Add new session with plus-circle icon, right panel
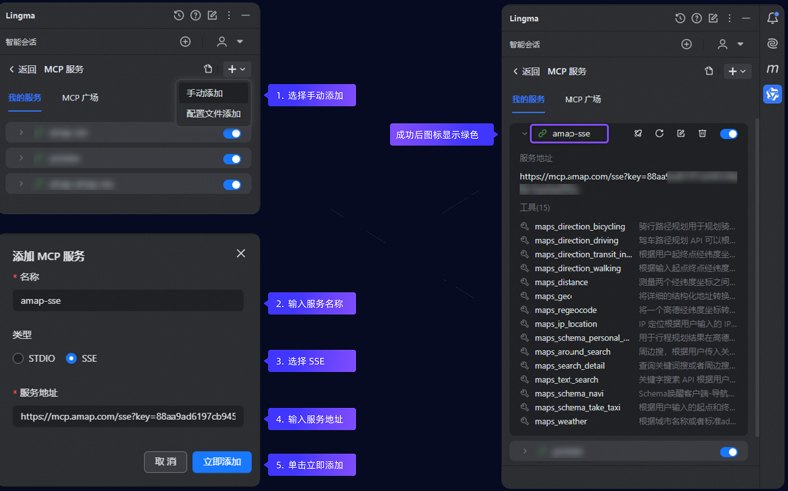The image size is (788, 491). coord(686,44)
